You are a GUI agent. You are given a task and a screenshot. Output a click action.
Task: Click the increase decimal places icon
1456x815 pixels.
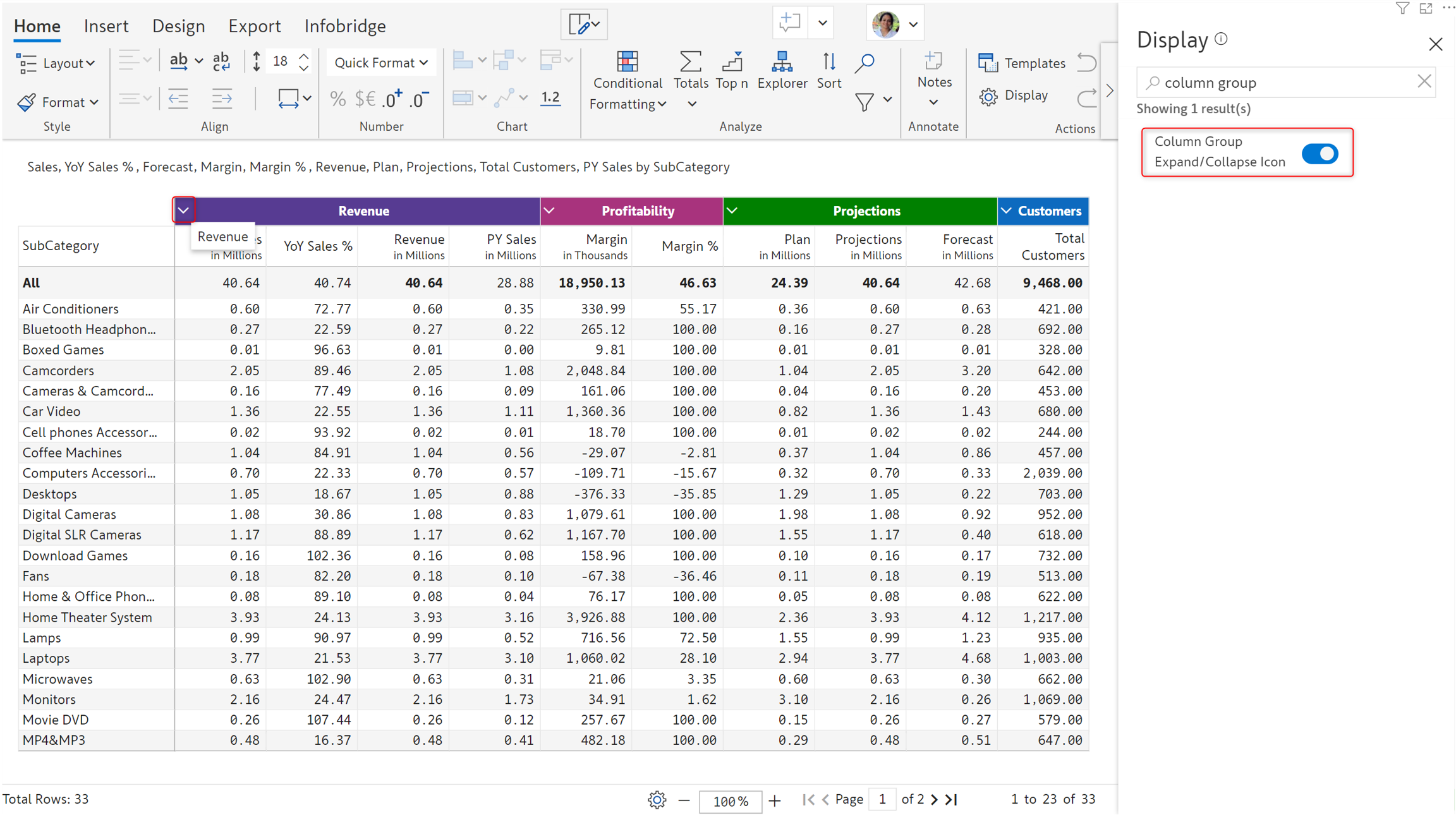pos(392,99)
